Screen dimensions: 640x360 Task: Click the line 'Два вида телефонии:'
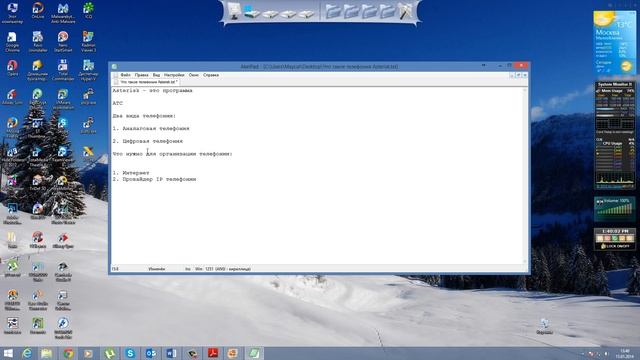coord(144,116)
